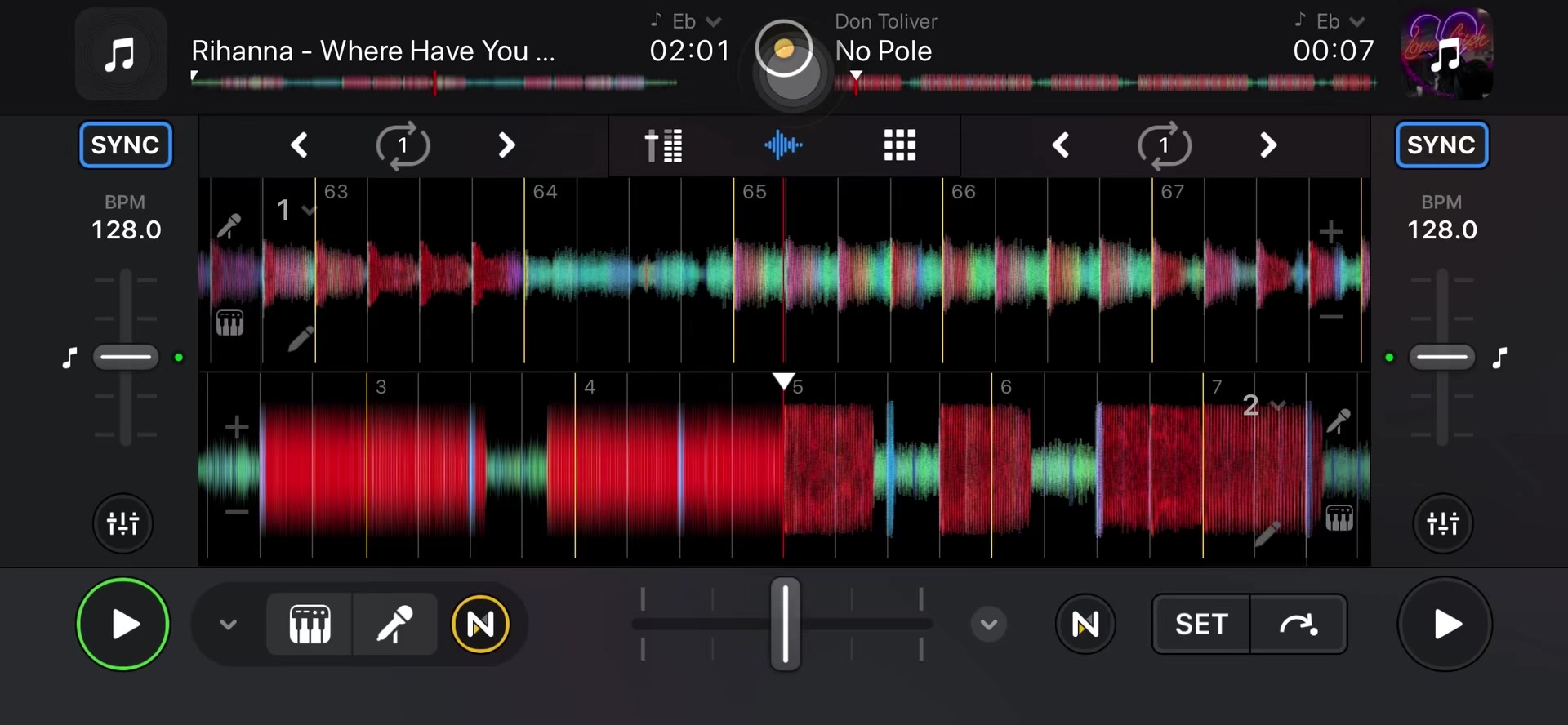
Task: Click the No Pole overview waveform strip
Action: (1106, 82)
